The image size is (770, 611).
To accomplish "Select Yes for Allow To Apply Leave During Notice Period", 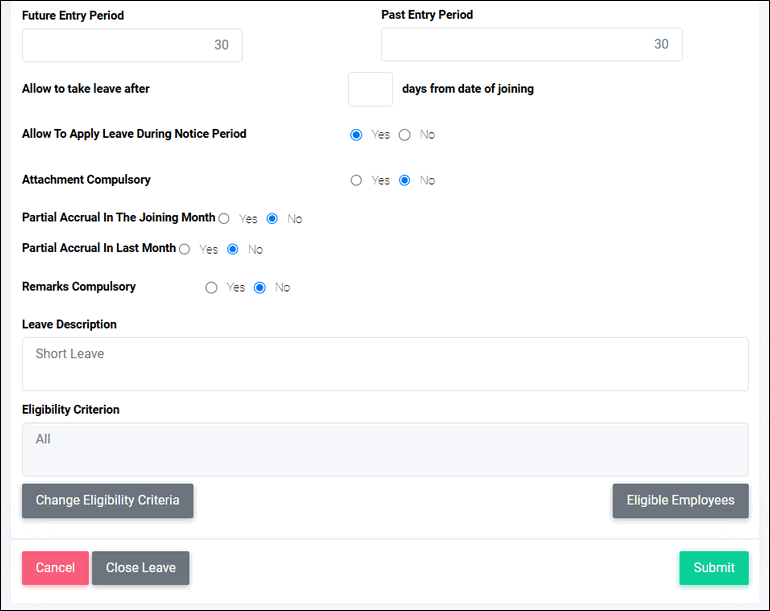I will [x=356, y=135].
